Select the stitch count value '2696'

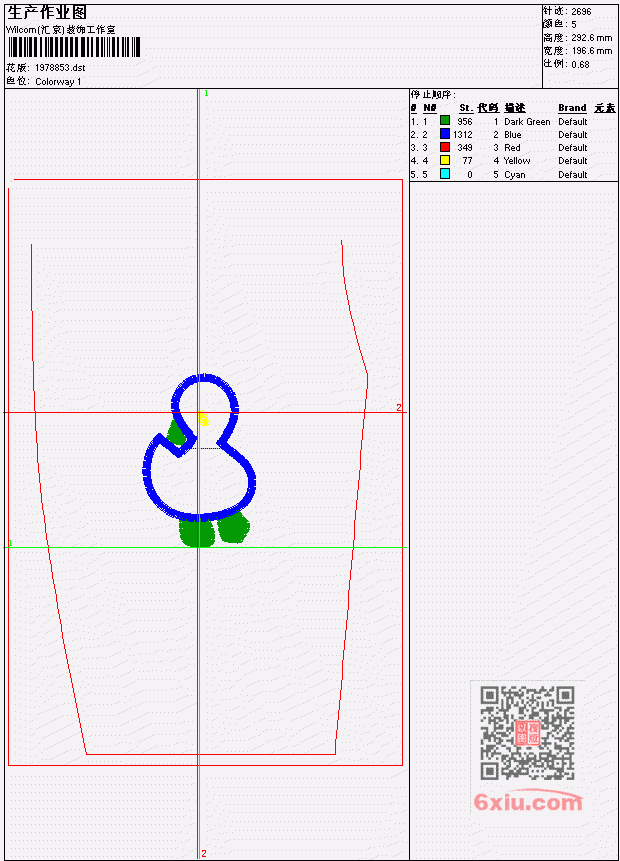581,11
